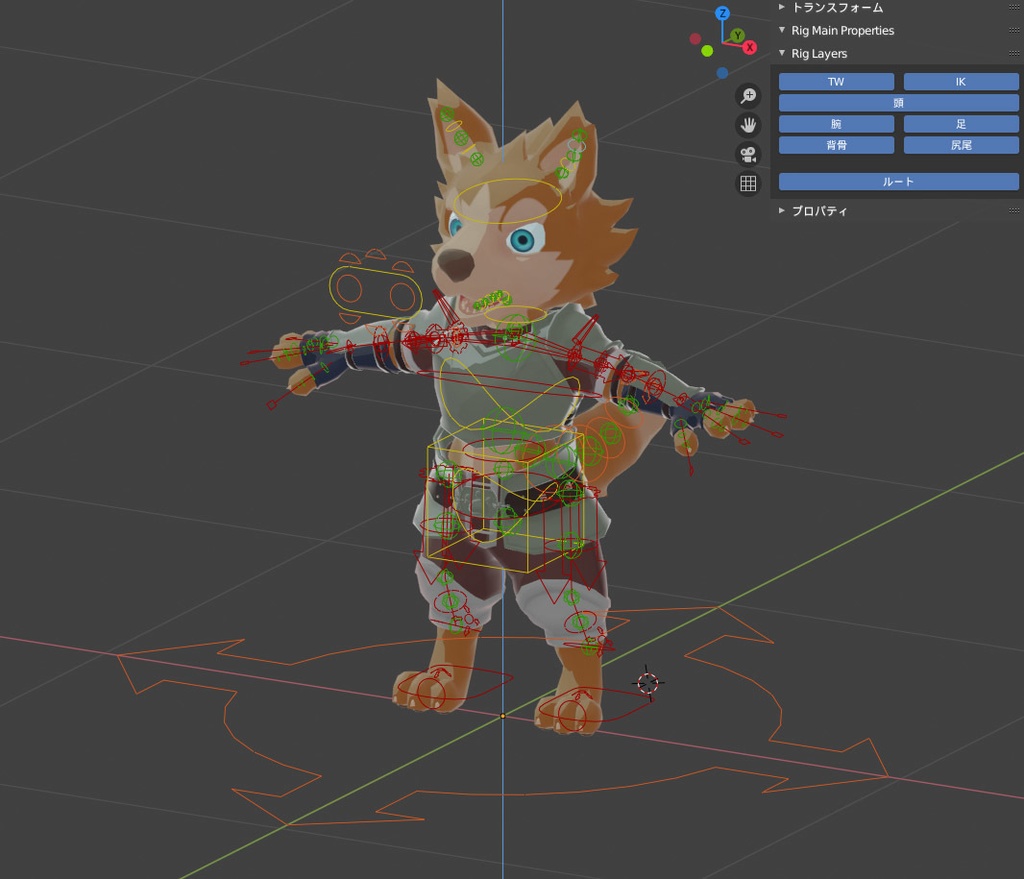Collapse the Rig Main Properties panel
Image resolution: width=1024 pixels, height=879 pixels.
(782, 30)
